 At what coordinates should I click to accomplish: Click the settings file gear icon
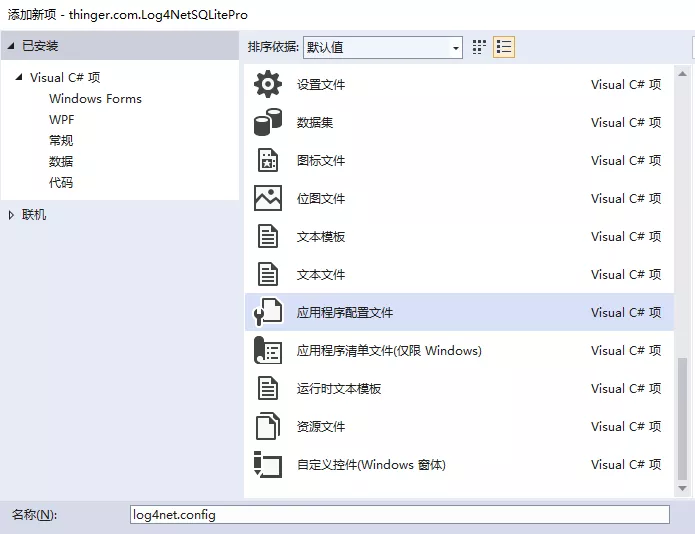coord(268,85)
